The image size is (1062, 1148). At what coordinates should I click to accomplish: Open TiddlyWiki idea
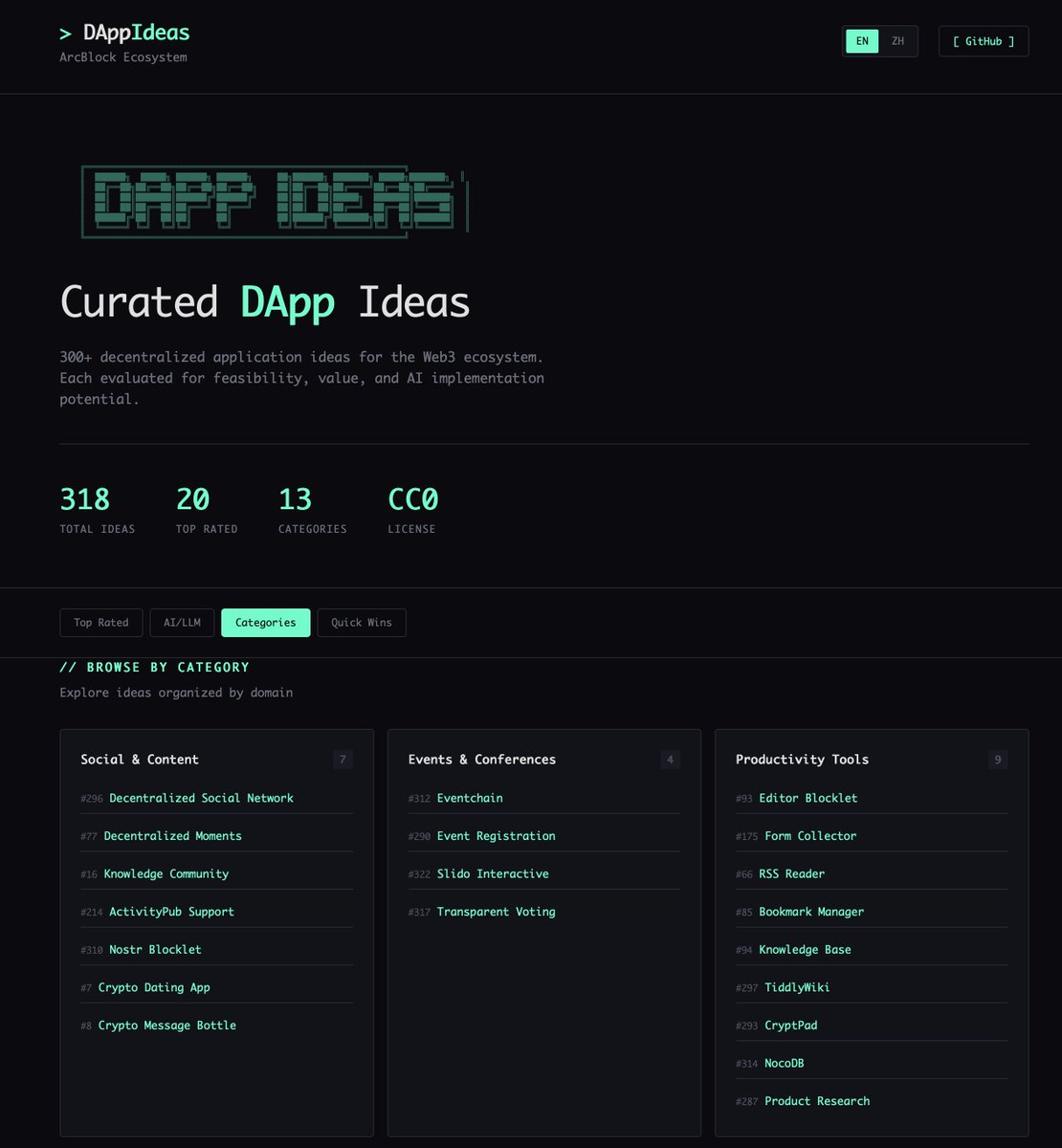click(797, 987)
